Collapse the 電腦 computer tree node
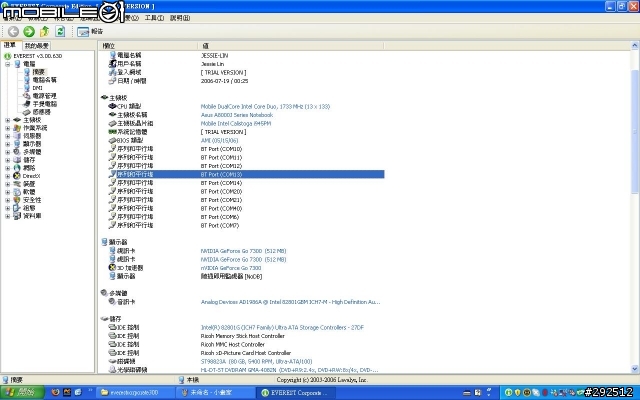640x400 pixels. click(x=7, y=64)
